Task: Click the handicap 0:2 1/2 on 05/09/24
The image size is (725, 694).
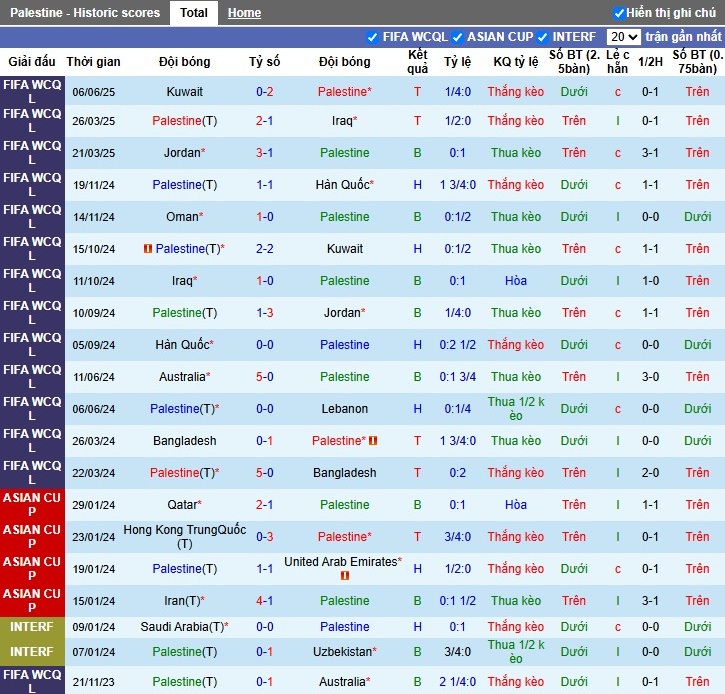Action: point(457,344)
